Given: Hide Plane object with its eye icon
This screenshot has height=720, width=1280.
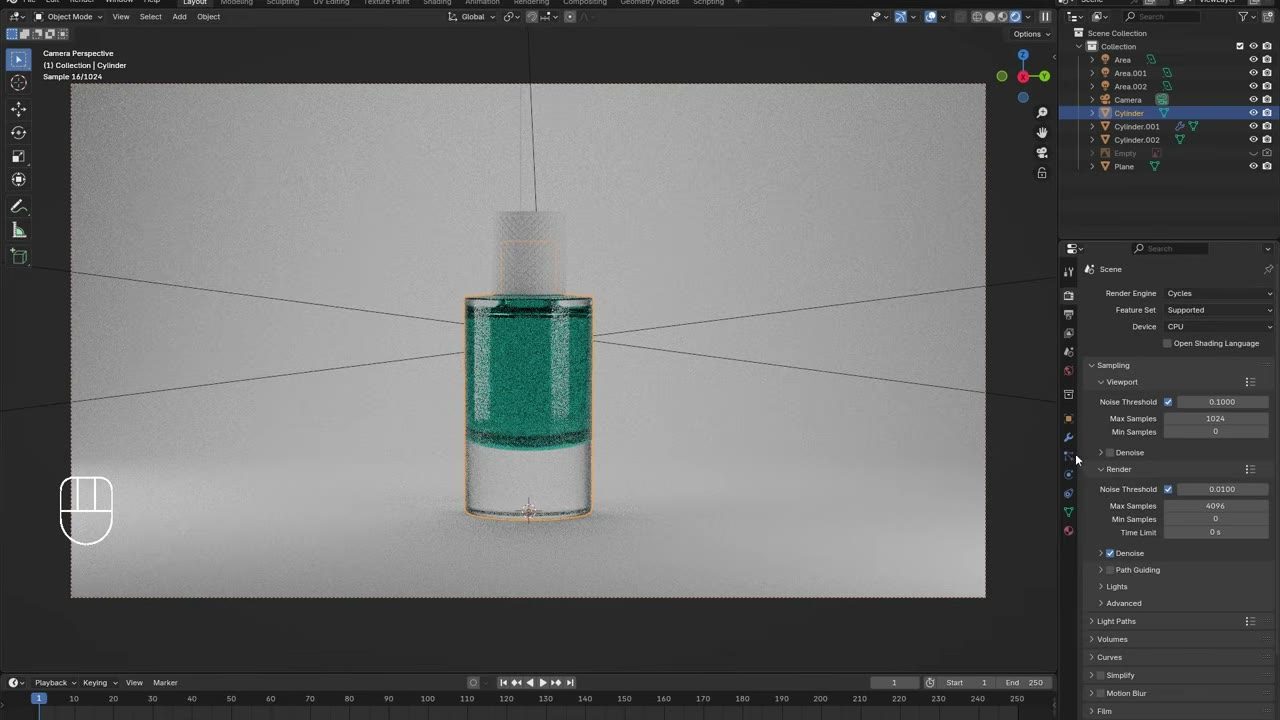Looking at the screenshot, I should (x=1253, y=166).
